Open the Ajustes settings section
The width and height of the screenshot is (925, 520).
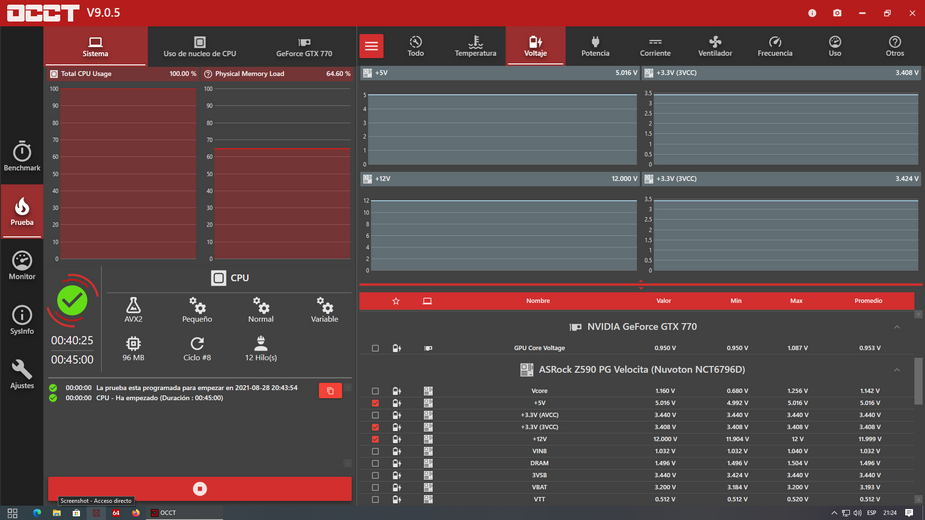tap(22, 374)
